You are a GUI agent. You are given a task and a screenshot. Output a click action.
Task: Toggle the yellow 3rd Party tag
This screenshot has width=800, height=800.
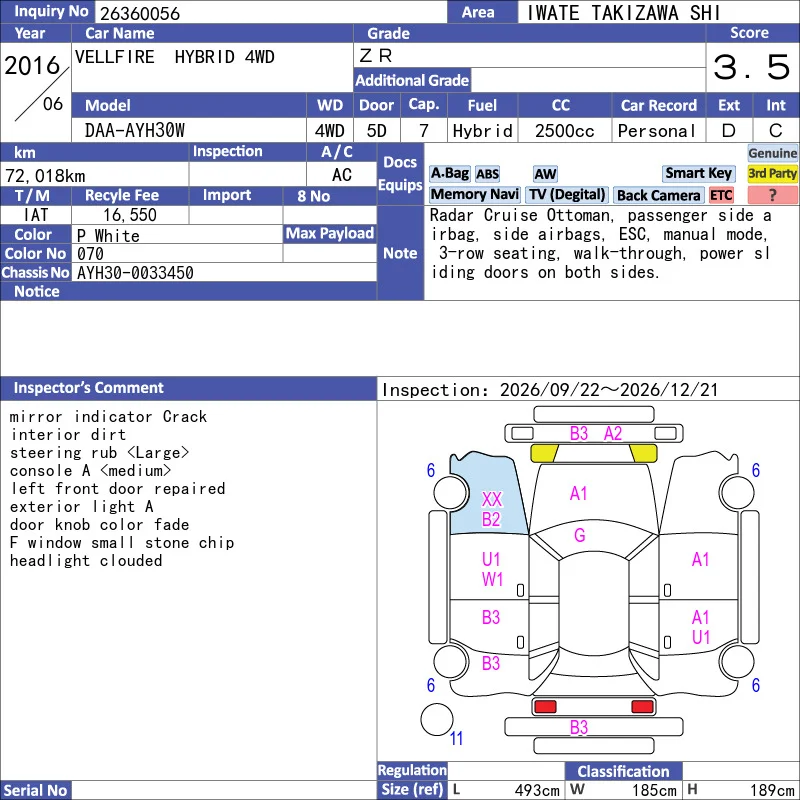[x=772, y=173]
